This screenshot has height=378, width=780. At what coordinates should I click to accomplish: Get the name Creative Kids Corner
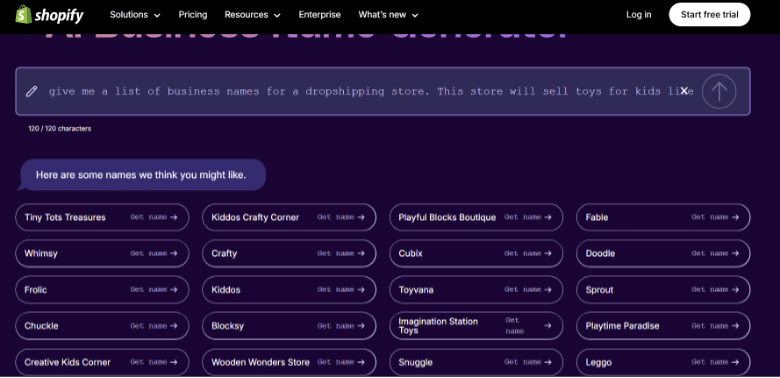pos(102,362)
